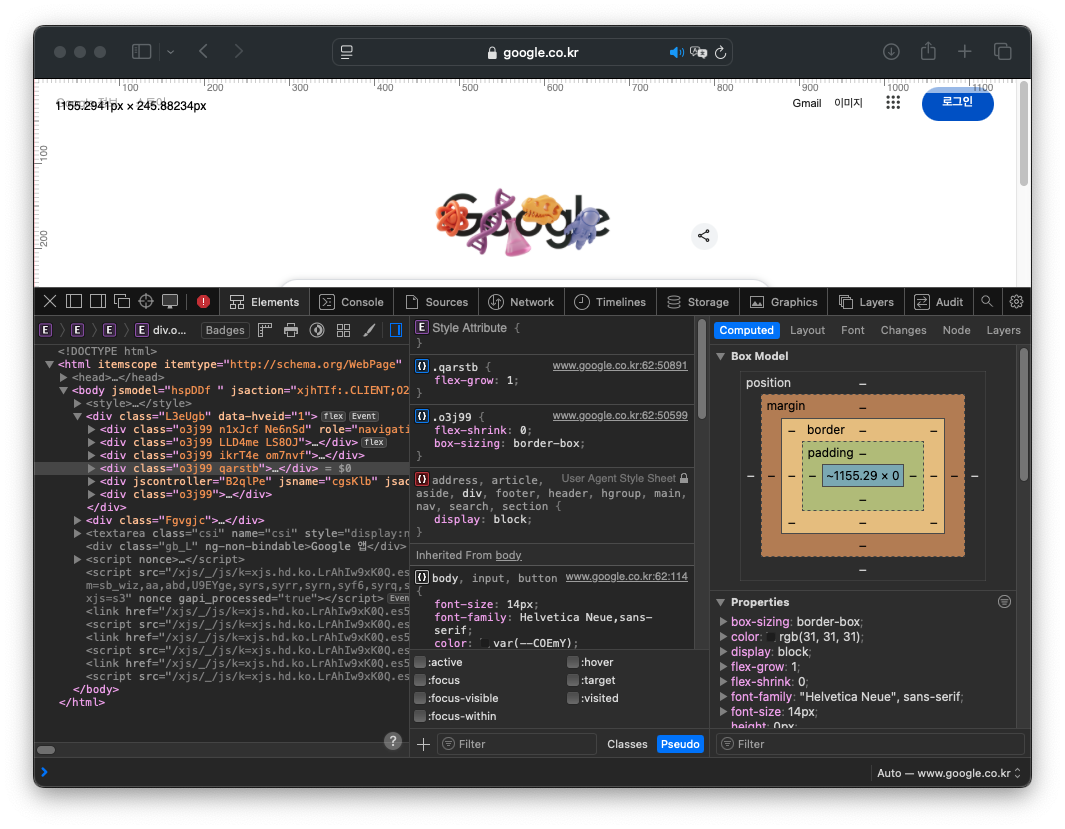Expand the div class Fgvgjc node
Viewport: 1065px width, 829px height.
(x=77, y=520)
